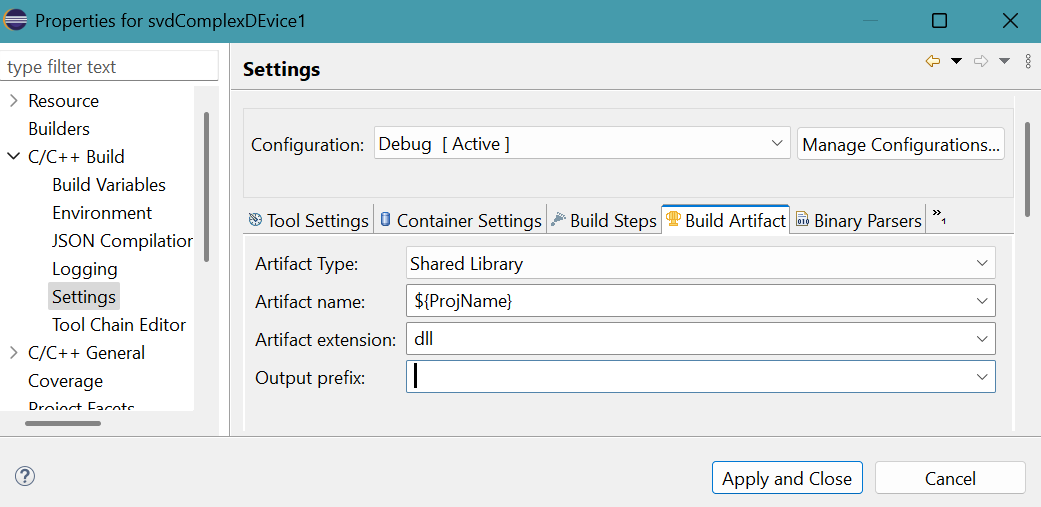Click the back navigation arrow icon

coord(932,61)
